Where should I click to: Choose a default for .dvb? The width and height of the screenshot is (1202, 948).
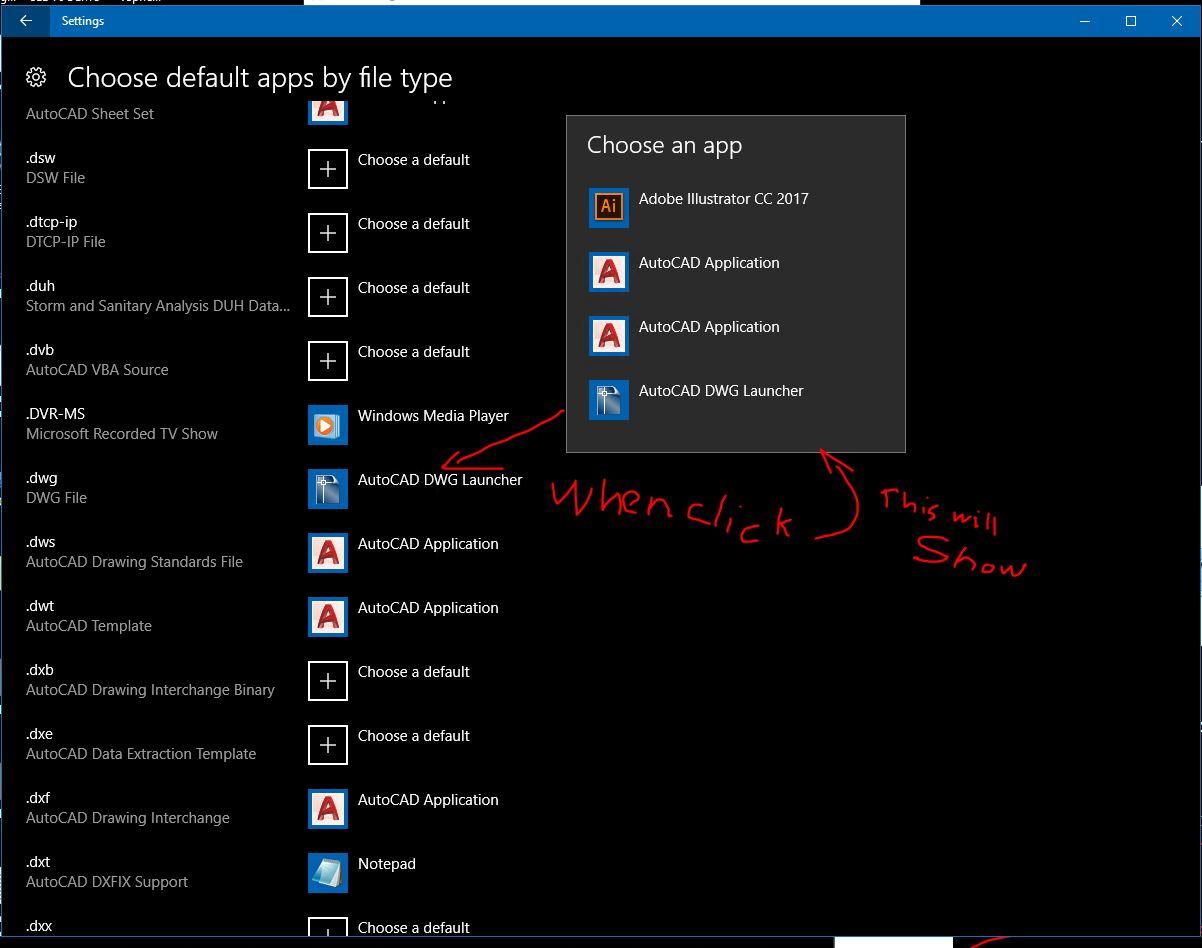click(414, 352)
